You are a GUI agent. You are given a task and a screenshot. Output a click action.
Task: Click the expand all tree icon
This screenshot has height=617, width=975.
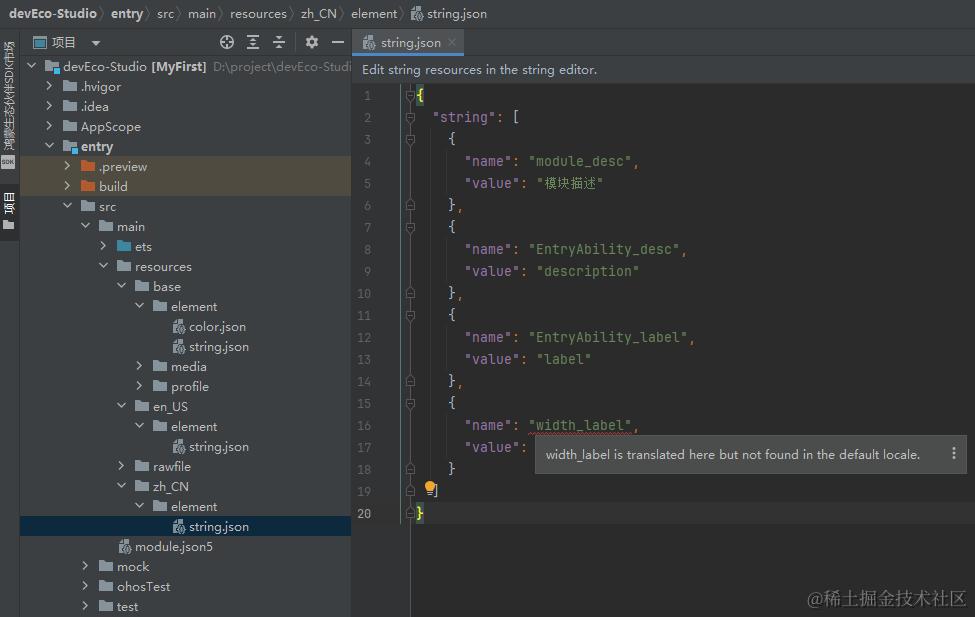[253, 42]
